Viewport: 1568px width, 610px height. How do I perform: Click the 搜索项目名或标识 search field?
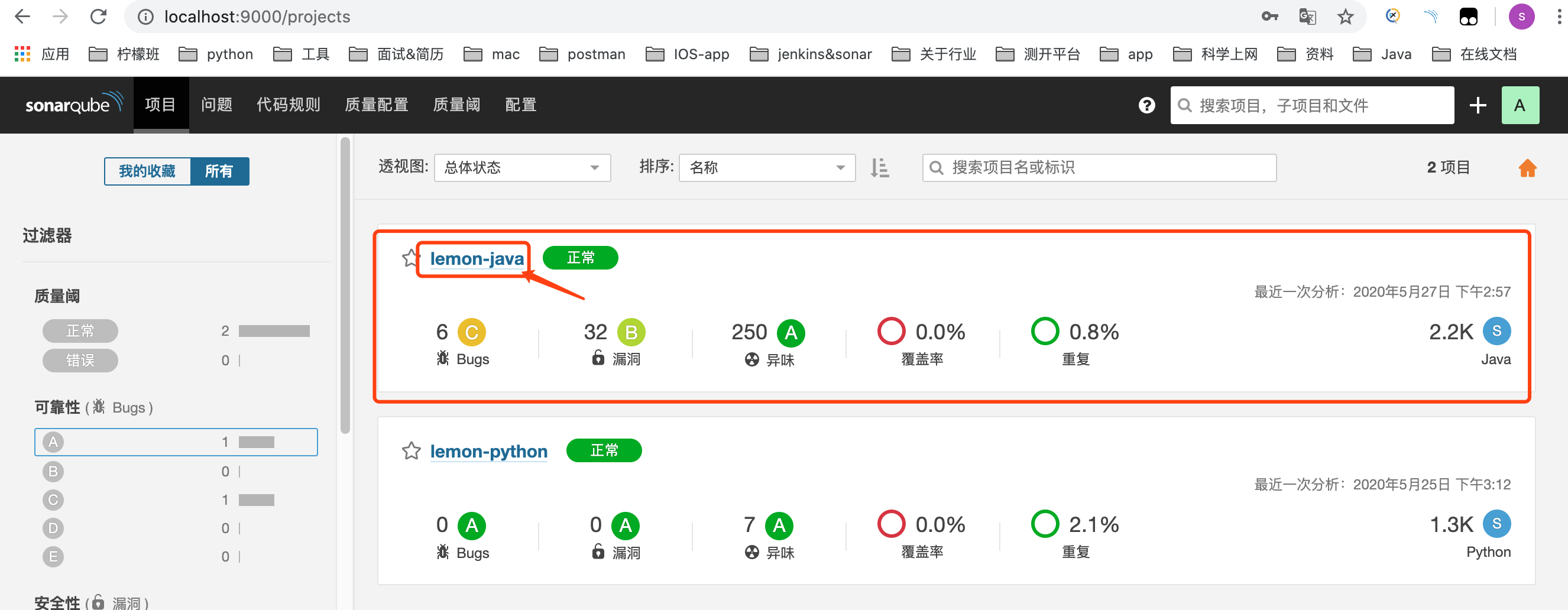(x=1099, y=168)
